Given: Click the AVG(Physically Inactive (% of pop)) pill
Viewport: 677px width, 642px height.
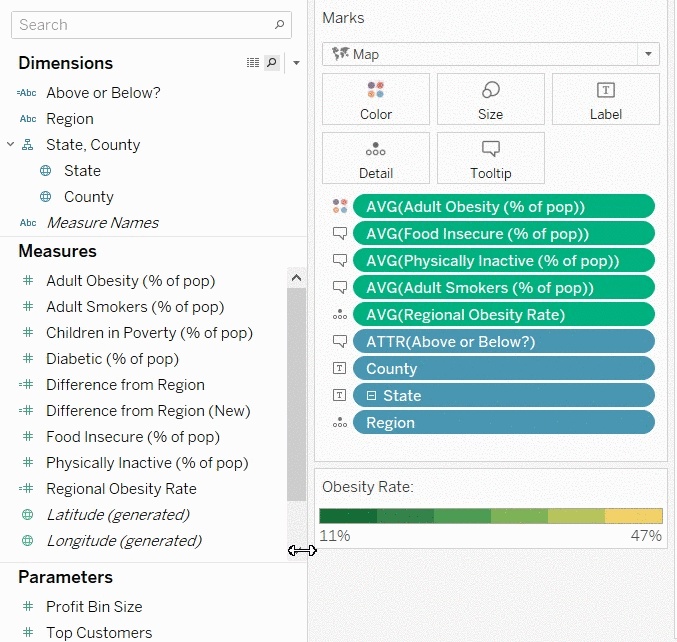Looking at the screenshot, I should (x=504, y=261).
